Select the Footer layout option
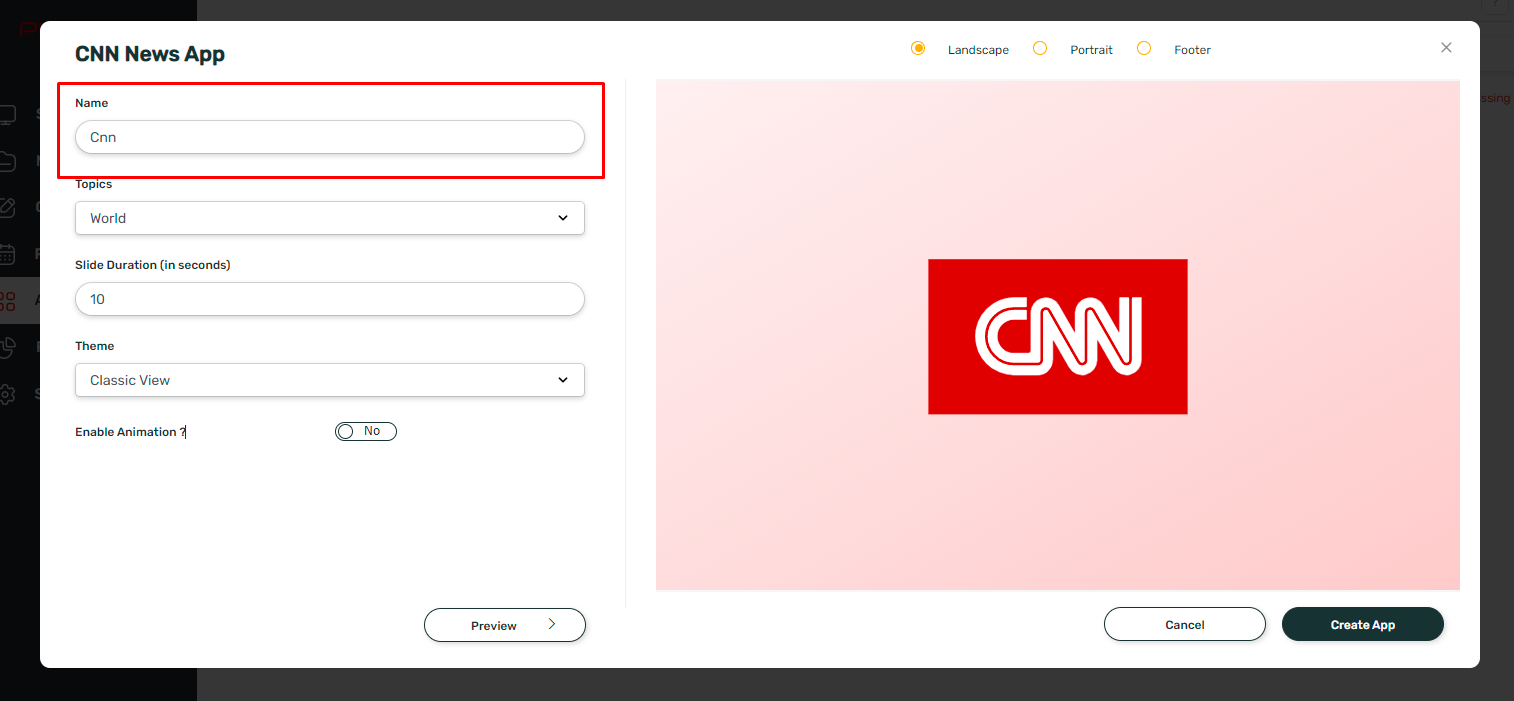The image size is (1514, 701). click(1144, 48)
